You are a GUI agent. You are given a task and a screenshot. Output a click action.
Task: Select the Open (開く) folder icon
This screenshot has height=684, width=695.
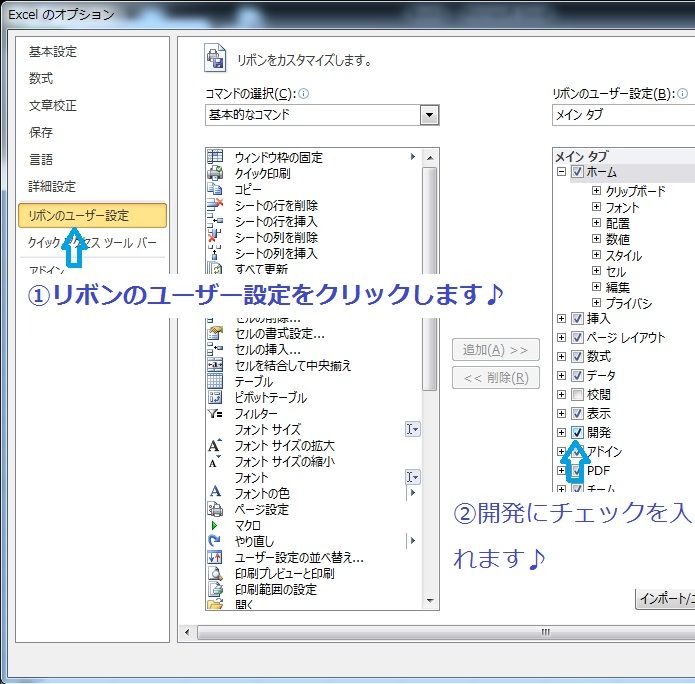coord(215,603)
